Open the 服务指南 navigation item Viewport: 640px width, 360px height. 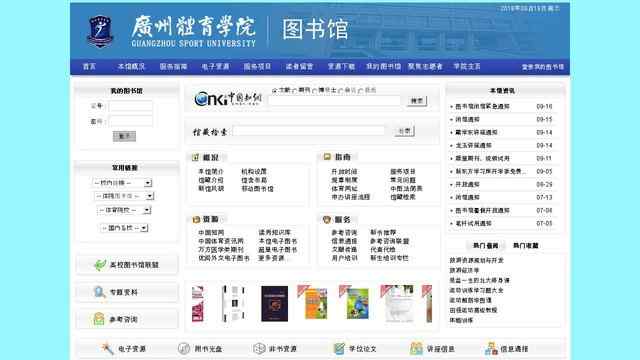tap(173, 67)
